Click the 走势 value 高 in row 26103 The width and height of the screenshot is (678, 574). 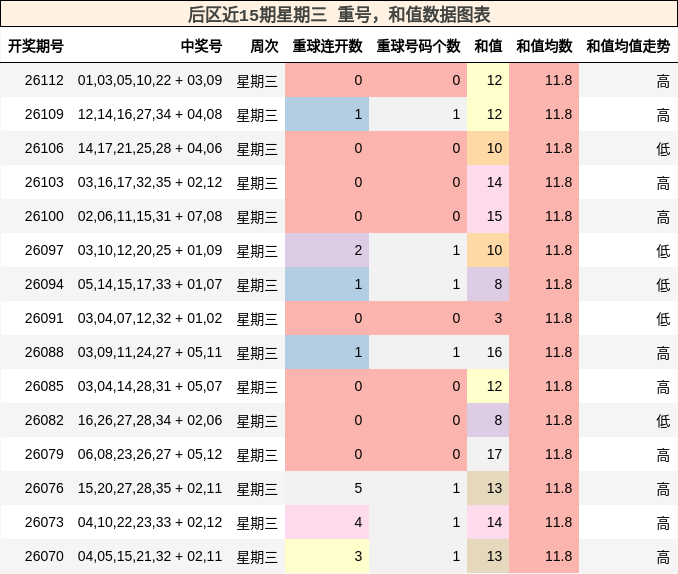(663, 183)
